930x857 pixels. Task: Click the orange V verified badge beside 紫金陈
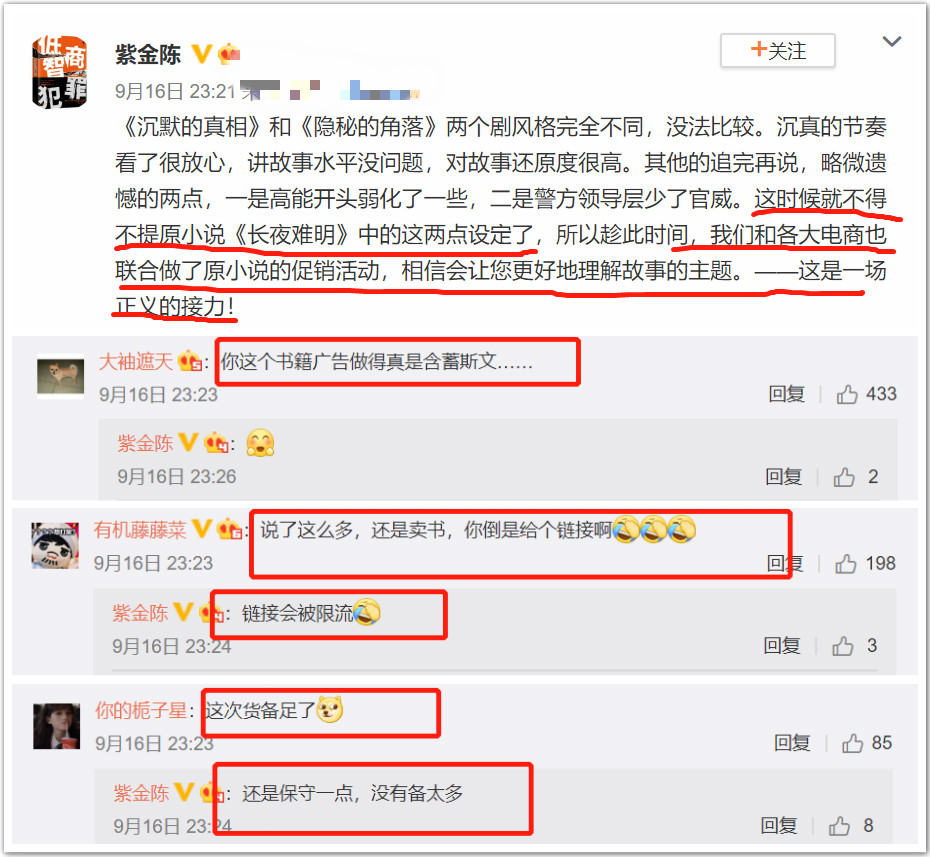[x=201, y=53]
